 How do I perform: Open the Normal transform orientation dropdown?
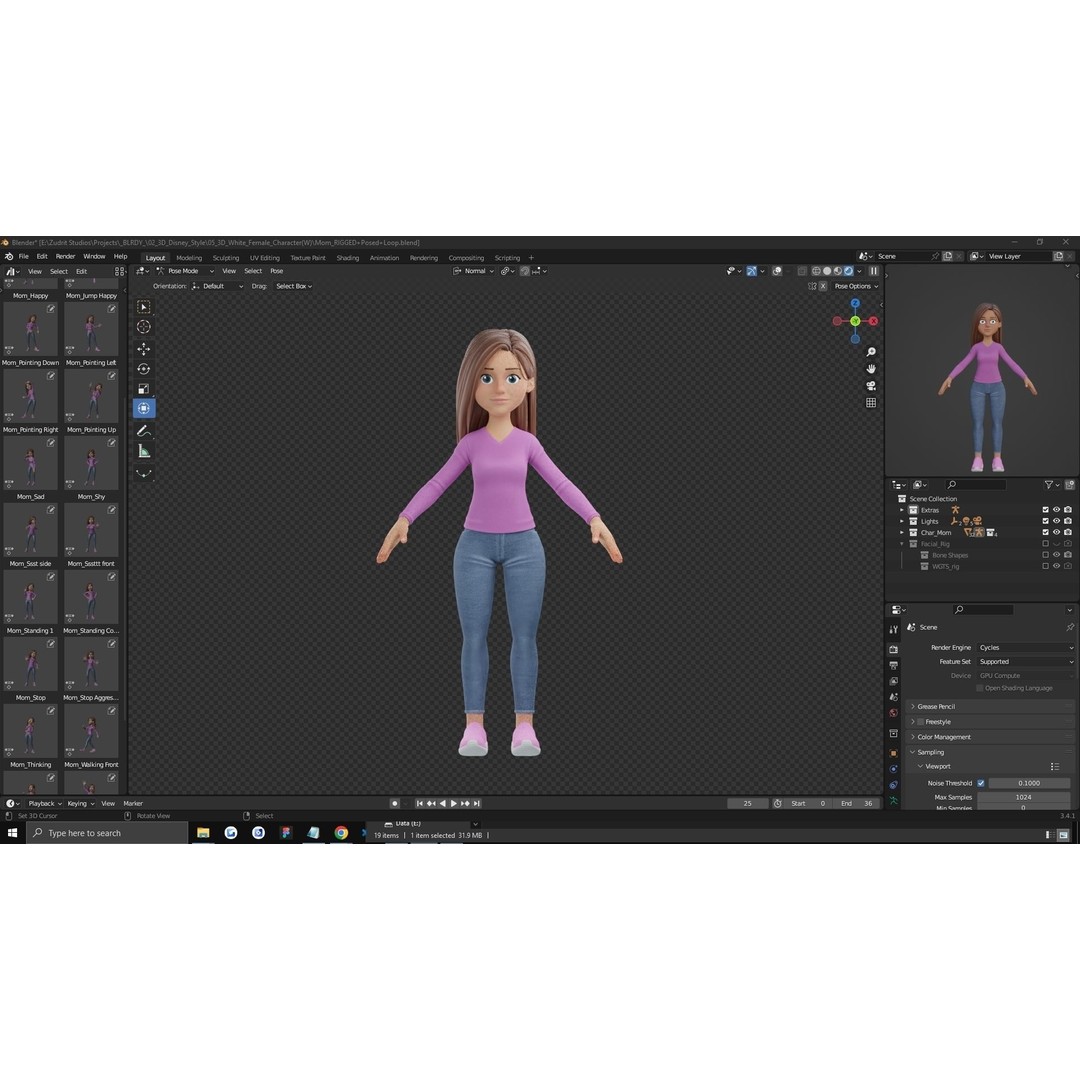474,271
